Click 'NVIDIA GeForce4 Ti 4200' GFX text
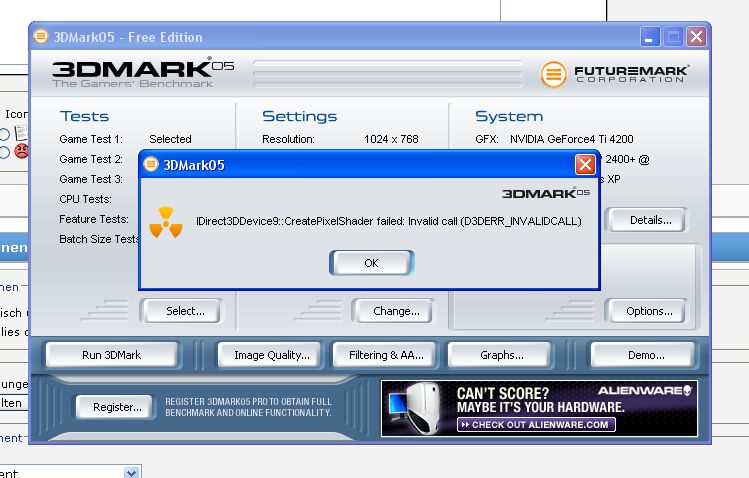749x478 pixels. click(x=571, y=139)
